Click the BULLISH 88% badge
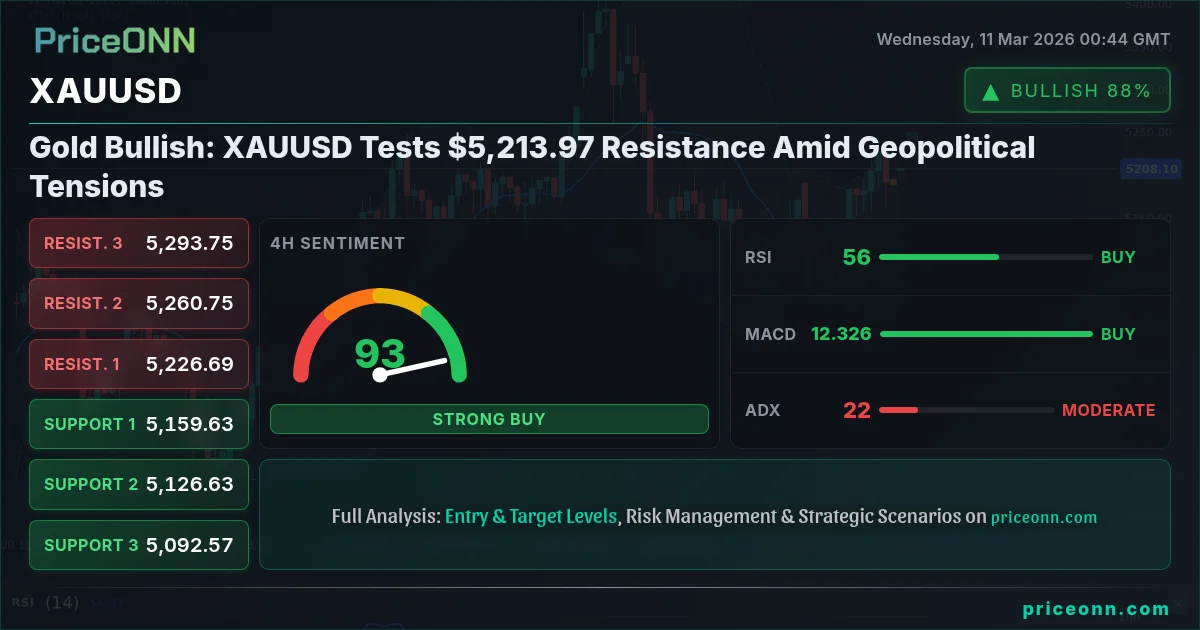 [x=1067, y=91]
